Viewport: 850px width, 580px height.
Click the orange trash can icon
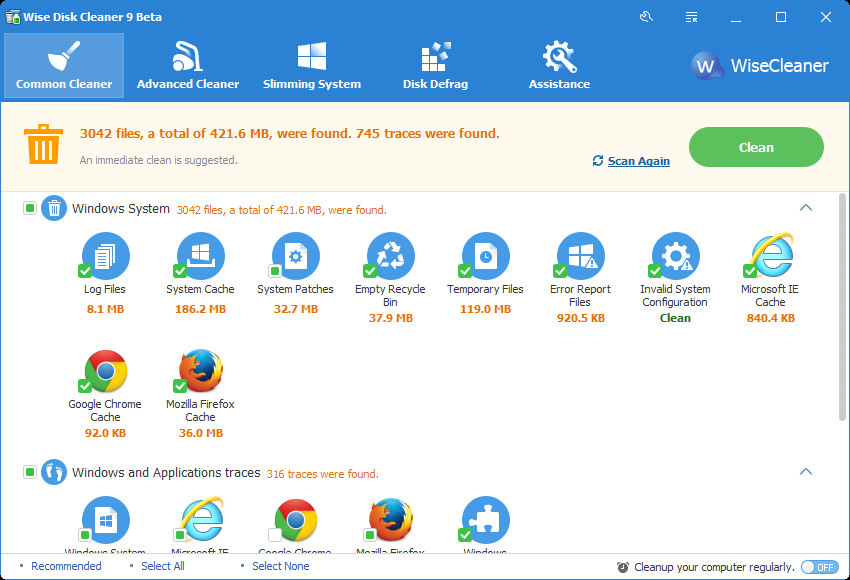[43, 144]
